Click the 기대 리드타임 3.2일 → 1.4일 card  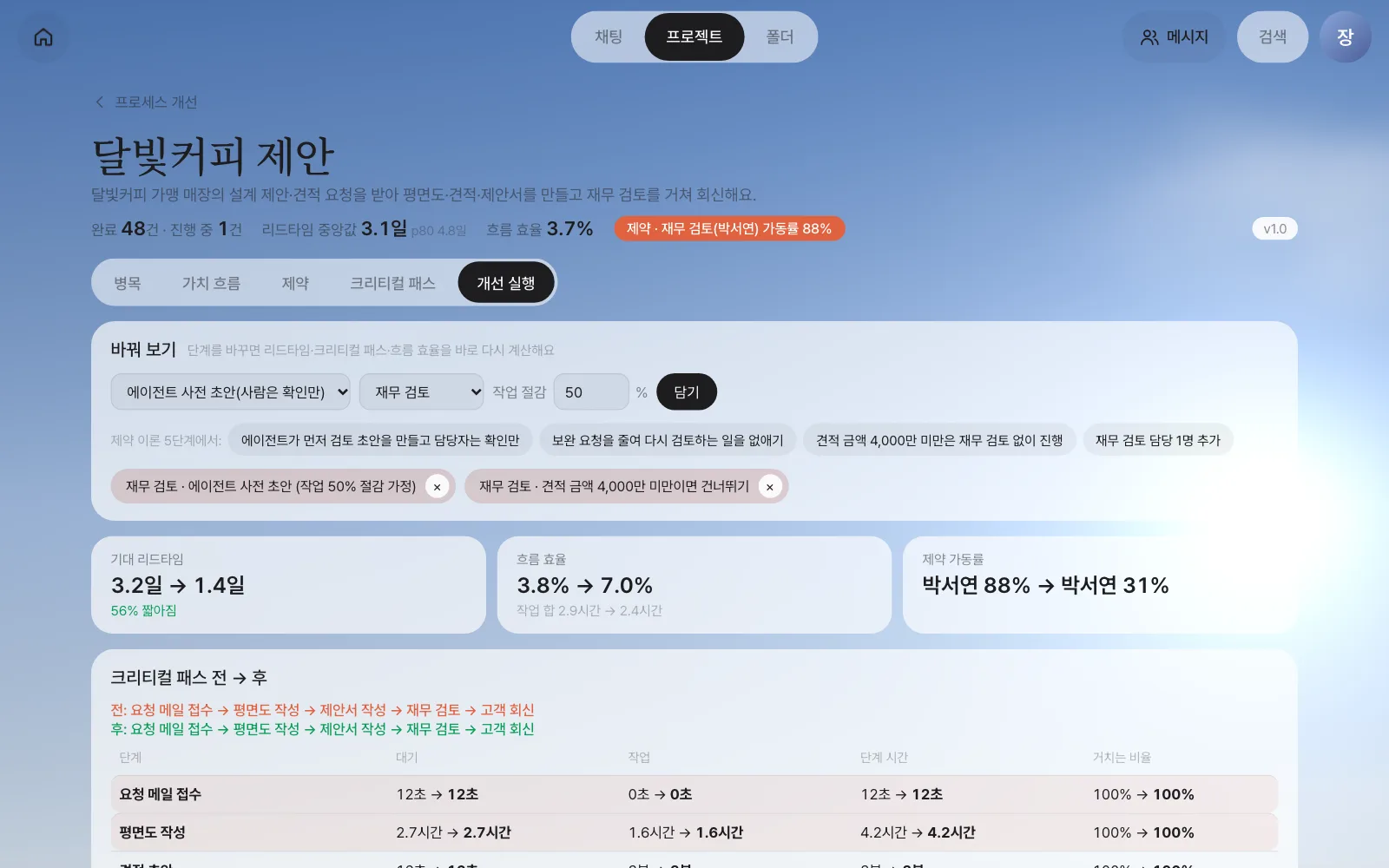[x=288, y=585]
